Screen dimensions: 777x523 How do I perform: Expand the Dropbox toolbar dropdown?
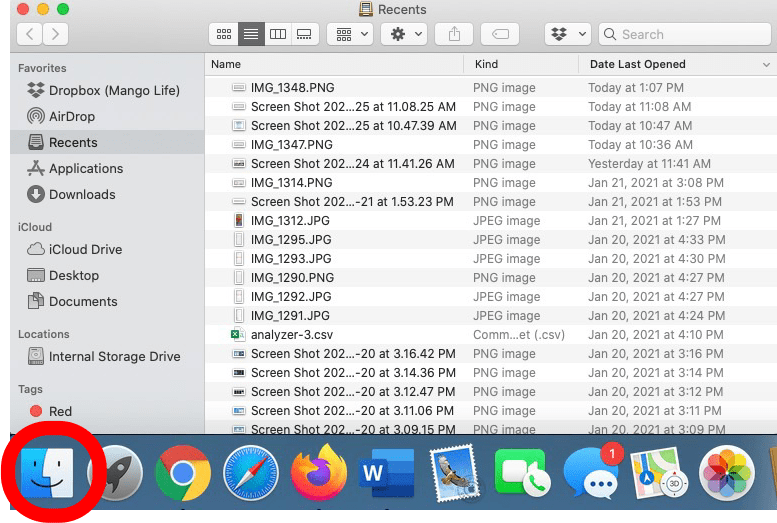click(567, 34)
